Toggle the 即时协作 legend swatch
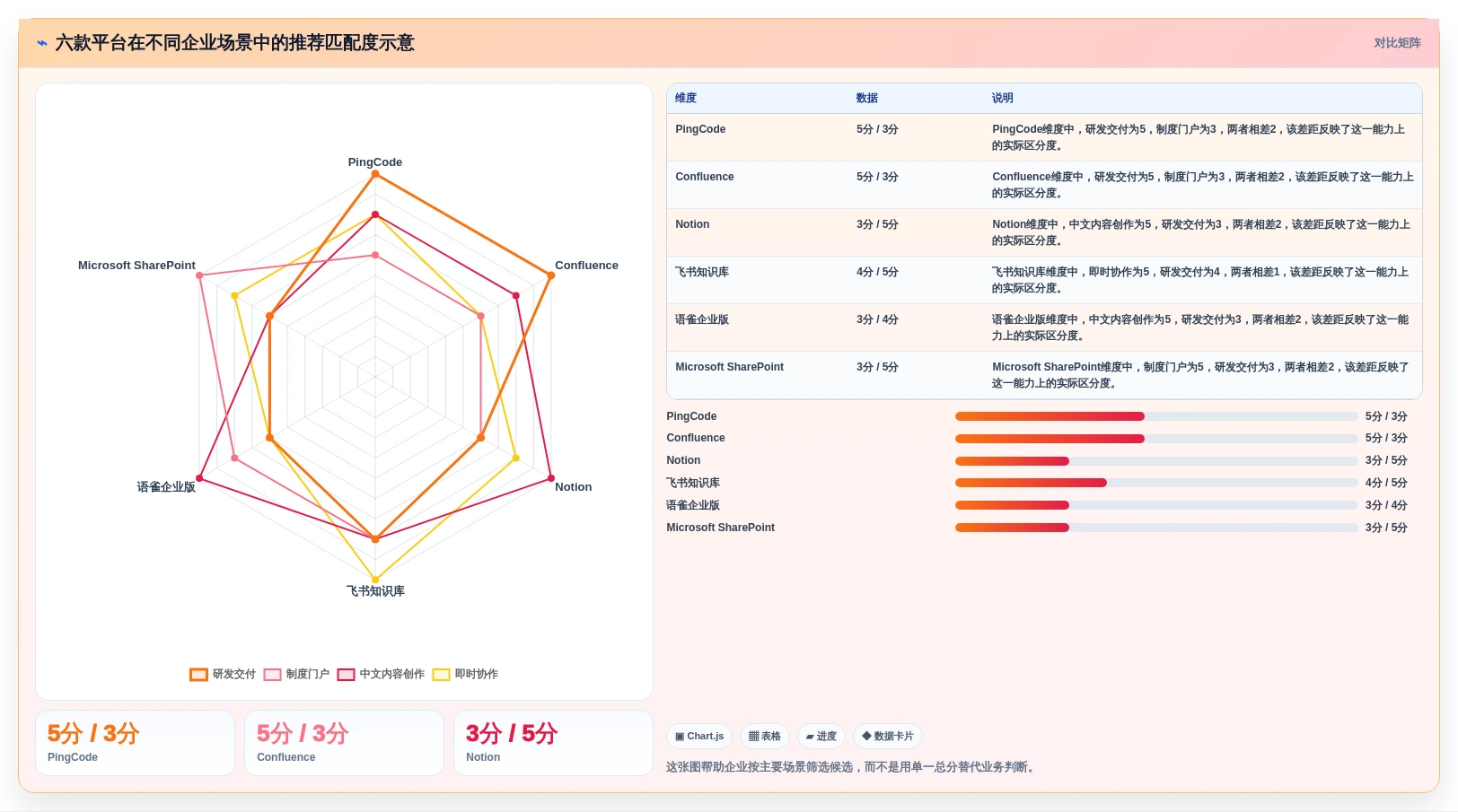Image resolution: width=1458 pixels, height=812 pixels. point(441,675)
